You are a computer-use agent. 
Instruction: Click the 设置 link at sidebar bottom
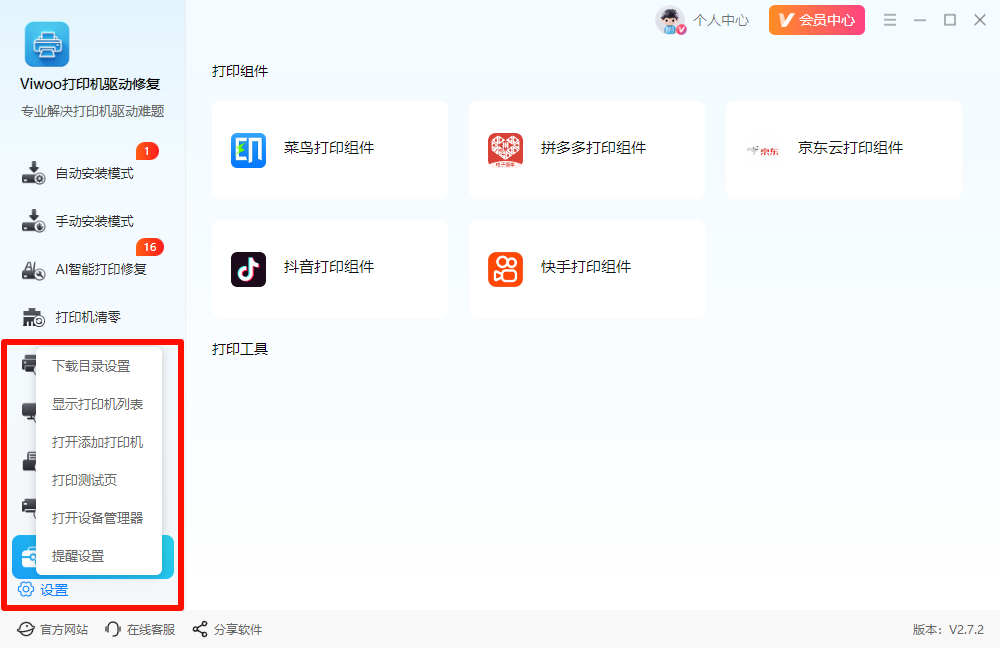click(54, 590)
